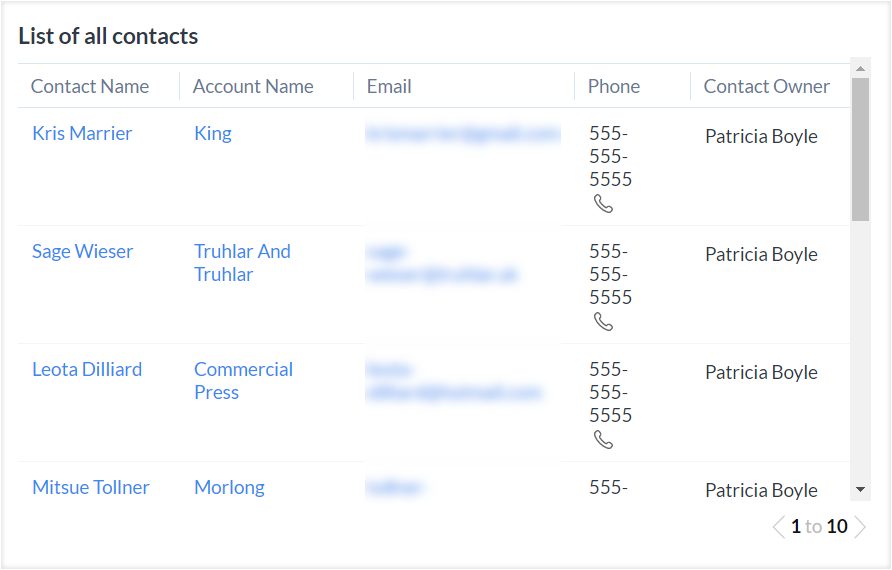
Task: Open the Morlong account
Action: click(x=229, y=487)
